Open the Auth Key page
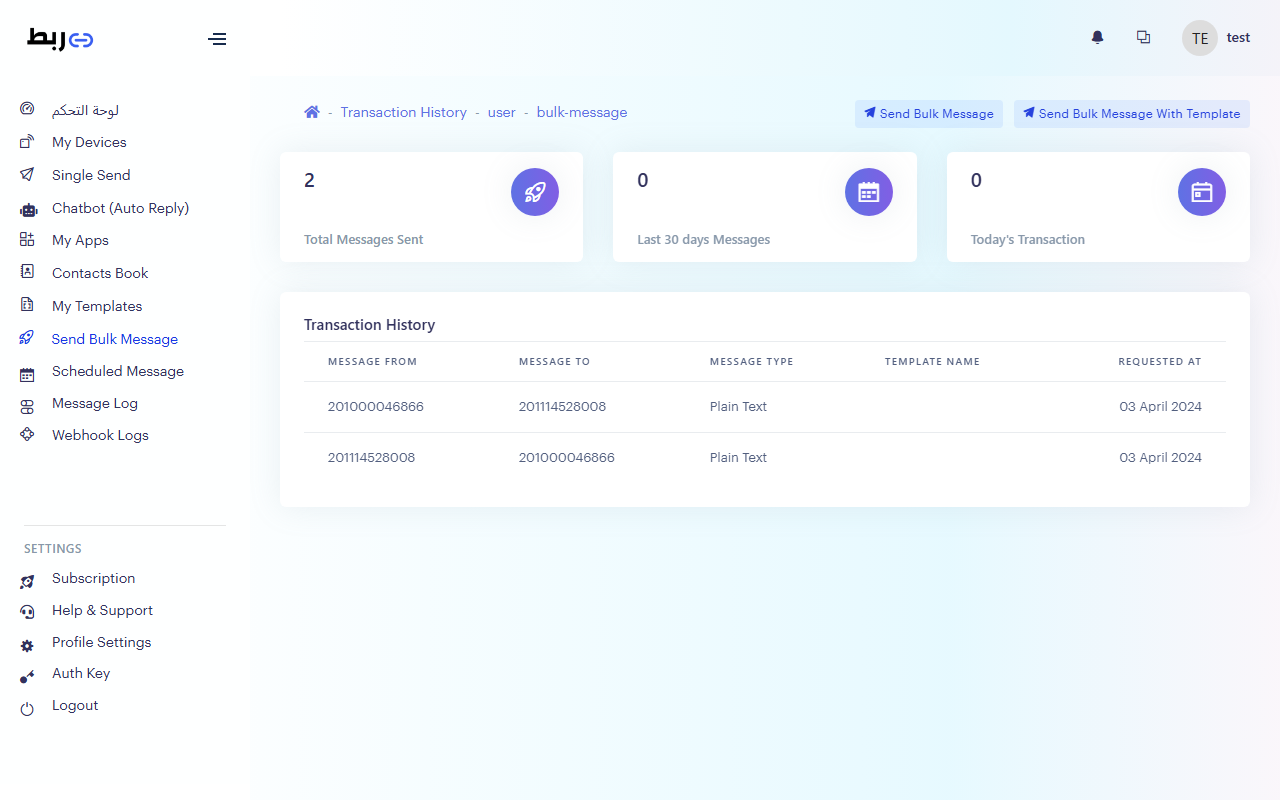 click(81, 673)
